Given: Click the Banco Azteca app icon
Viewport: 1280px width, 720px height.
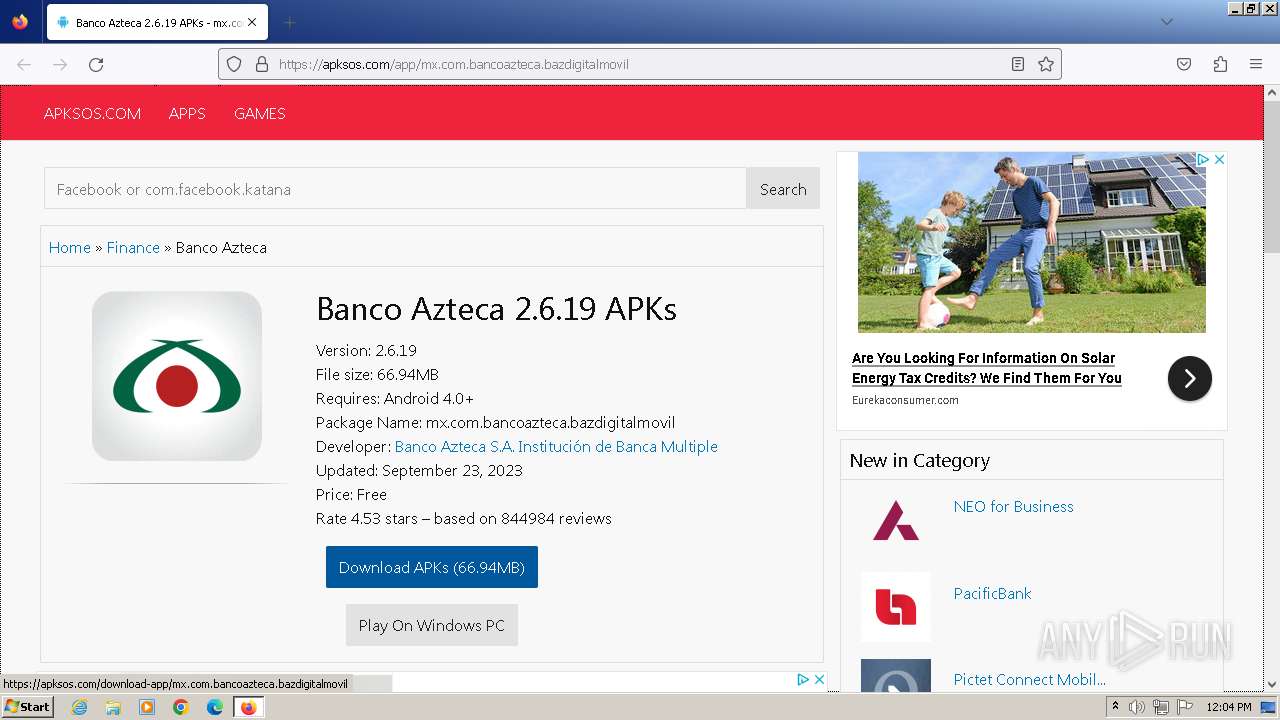Looking at the screenshot, I should (177, 376).
